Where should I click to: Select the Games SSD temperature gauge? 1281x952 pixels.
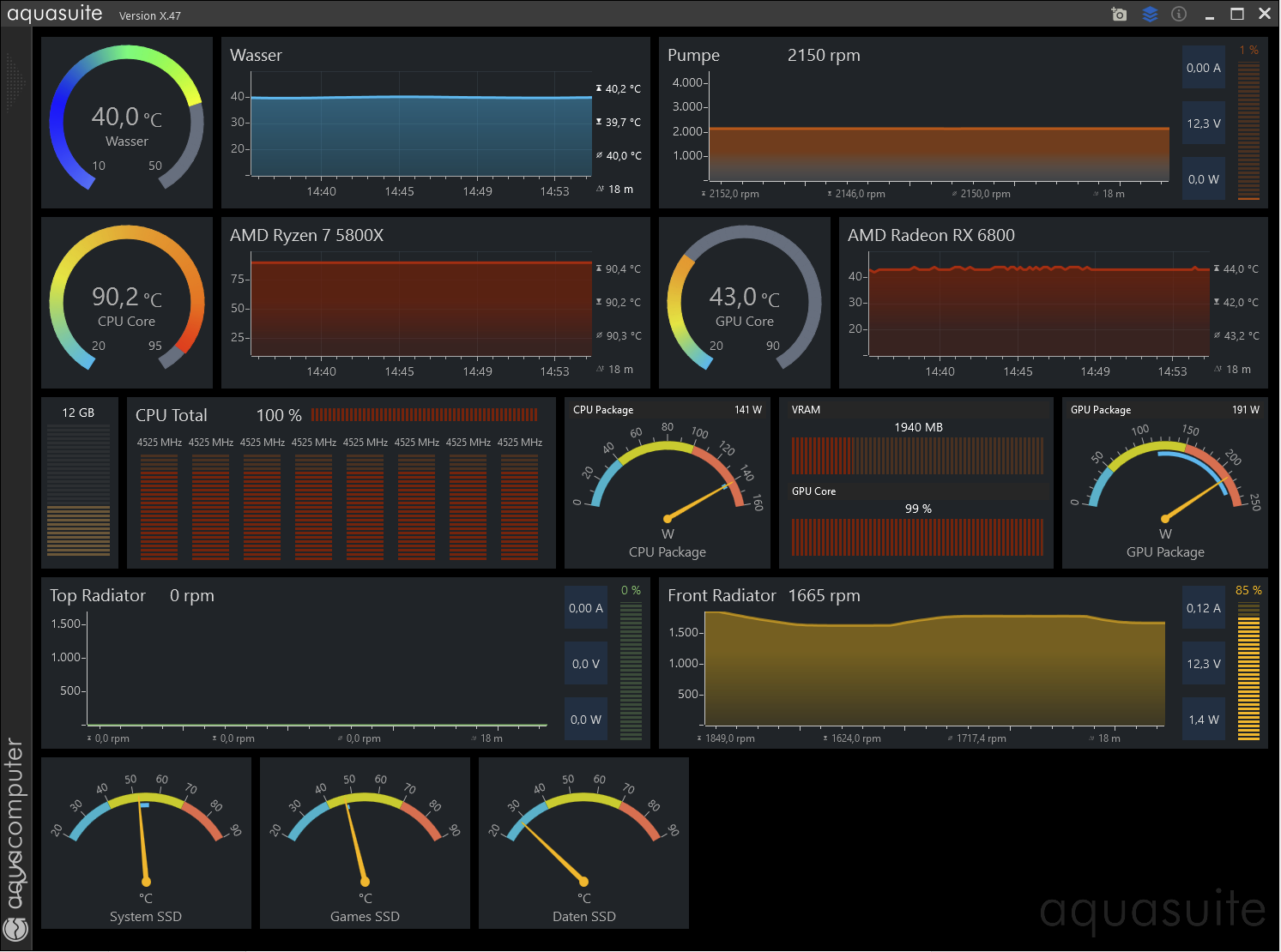coord(365,842)
